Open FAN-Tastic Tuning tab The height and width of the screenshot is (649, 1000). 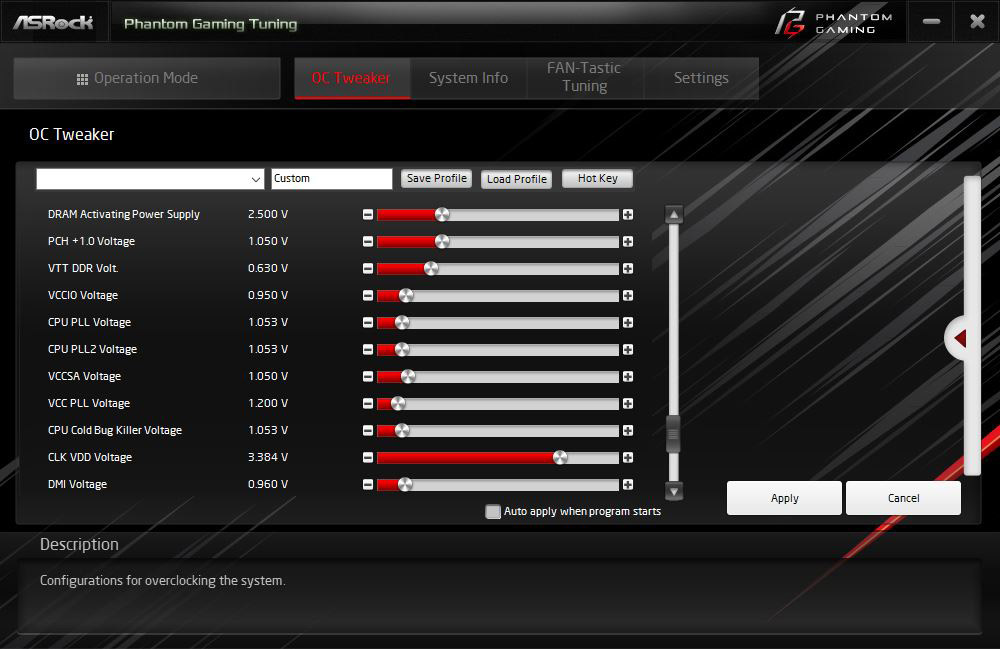[x=584, y=77]
